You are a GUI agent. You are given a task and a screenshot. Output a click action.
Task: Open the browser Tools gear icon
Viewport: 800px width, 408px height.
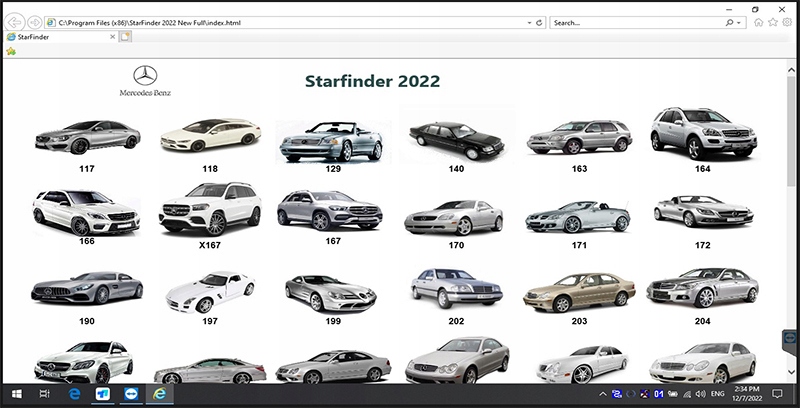tap(787, 22)
